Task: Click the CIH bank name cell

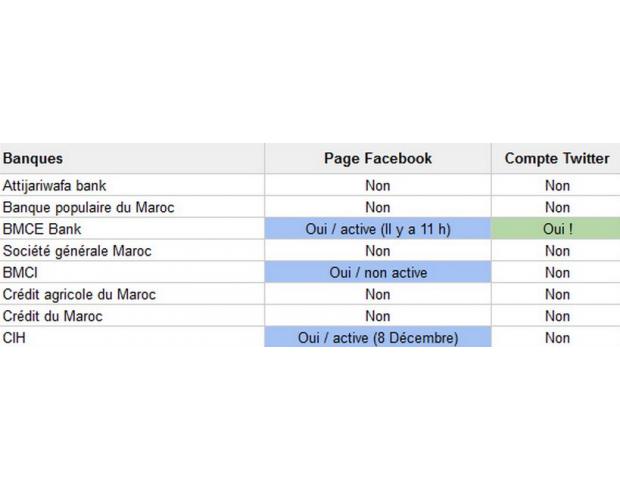Action: coord(16,338)
